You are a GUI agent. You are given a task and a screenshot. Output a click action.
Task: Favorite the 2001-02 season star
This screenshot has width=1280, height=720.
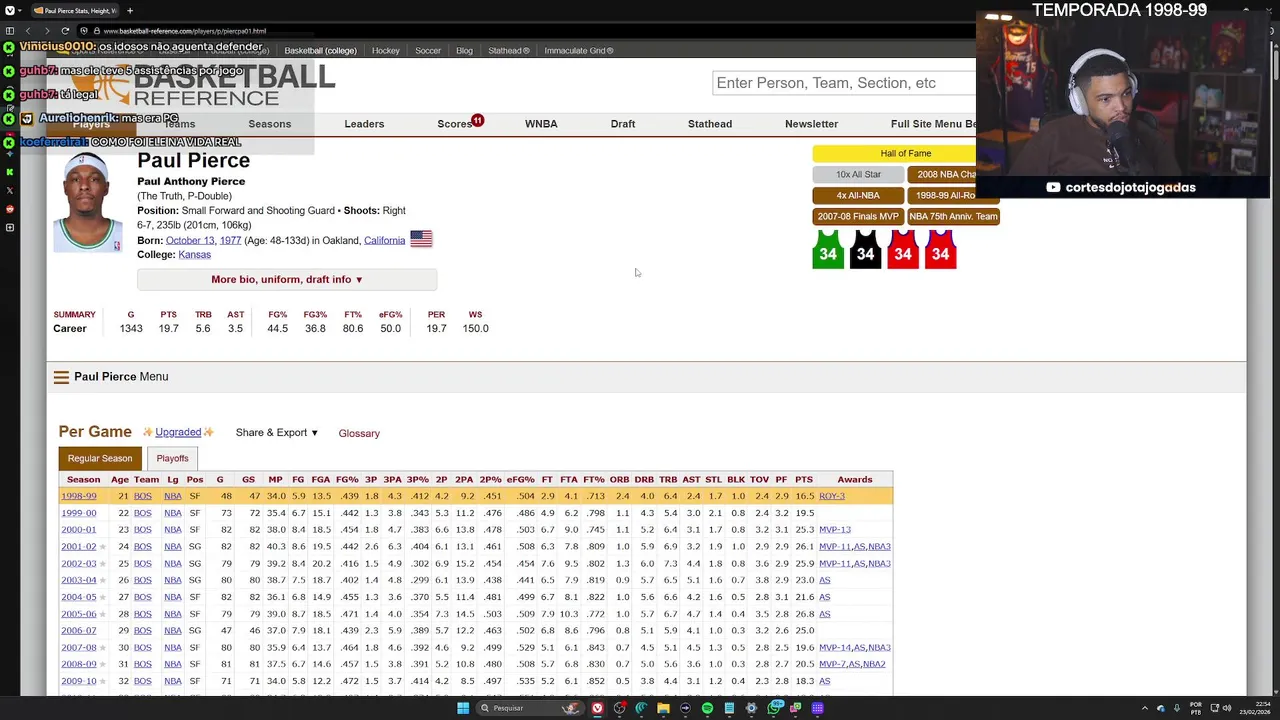102,547
